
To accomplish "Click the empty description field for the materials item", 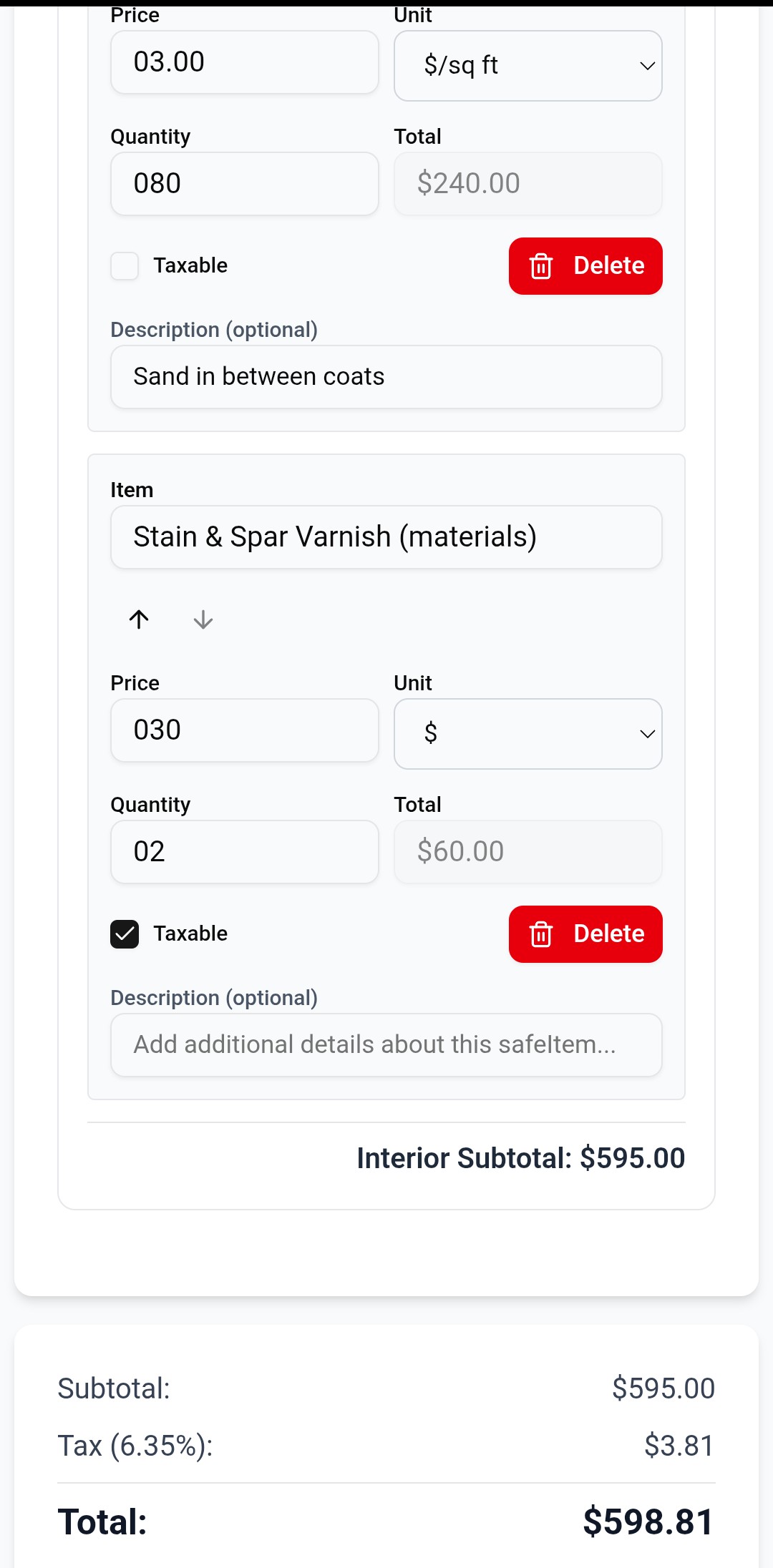I will [386, 1044].
